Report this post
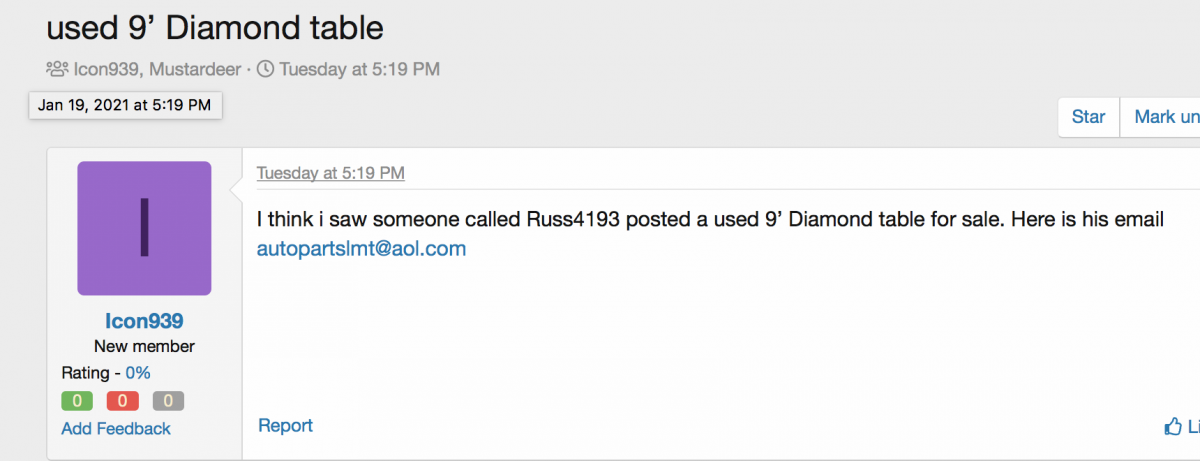The width and height of the screenshot is (1200, 461). pos(285,426)
